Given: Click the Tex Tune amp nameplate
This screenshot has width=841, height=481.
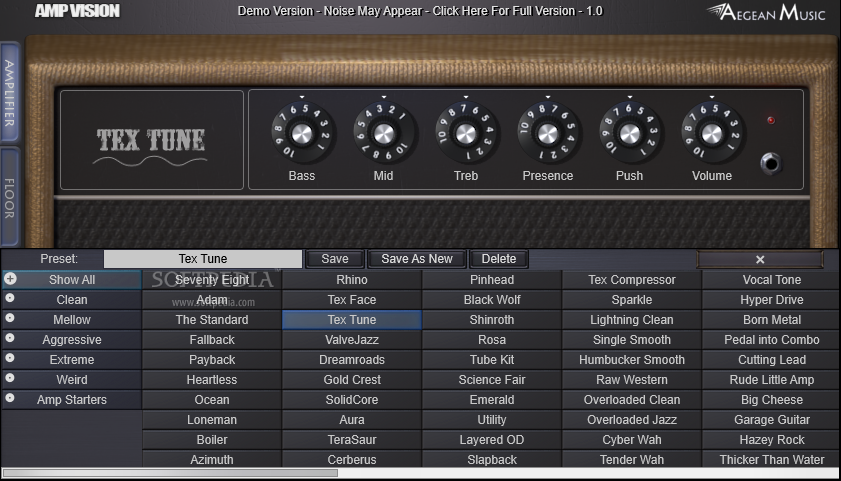Looking at the screenshot, I should pyautogui.click(x=152, y=140).
